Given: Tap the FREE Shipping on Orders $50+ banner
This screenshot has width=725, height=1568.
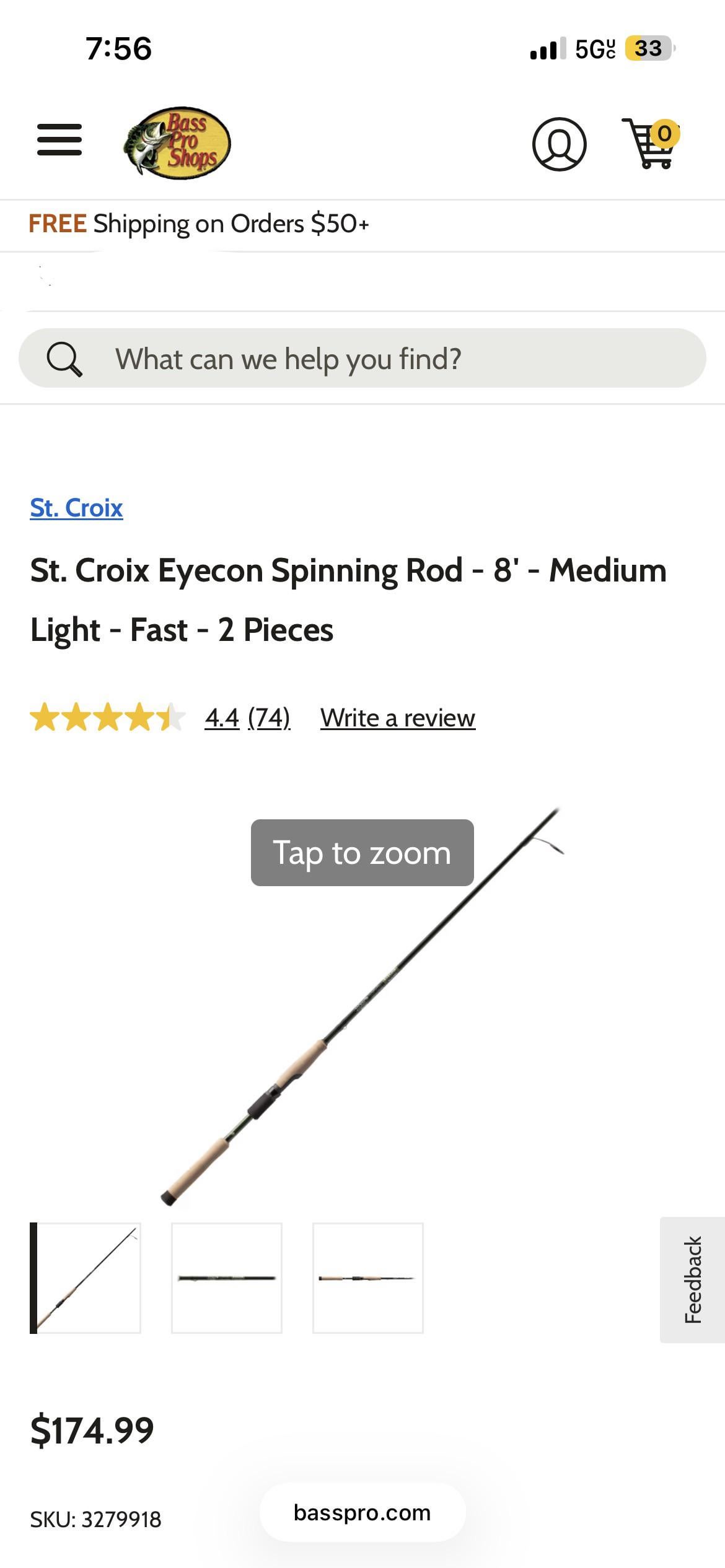Looking at the screenshot, I should point(199,224).
